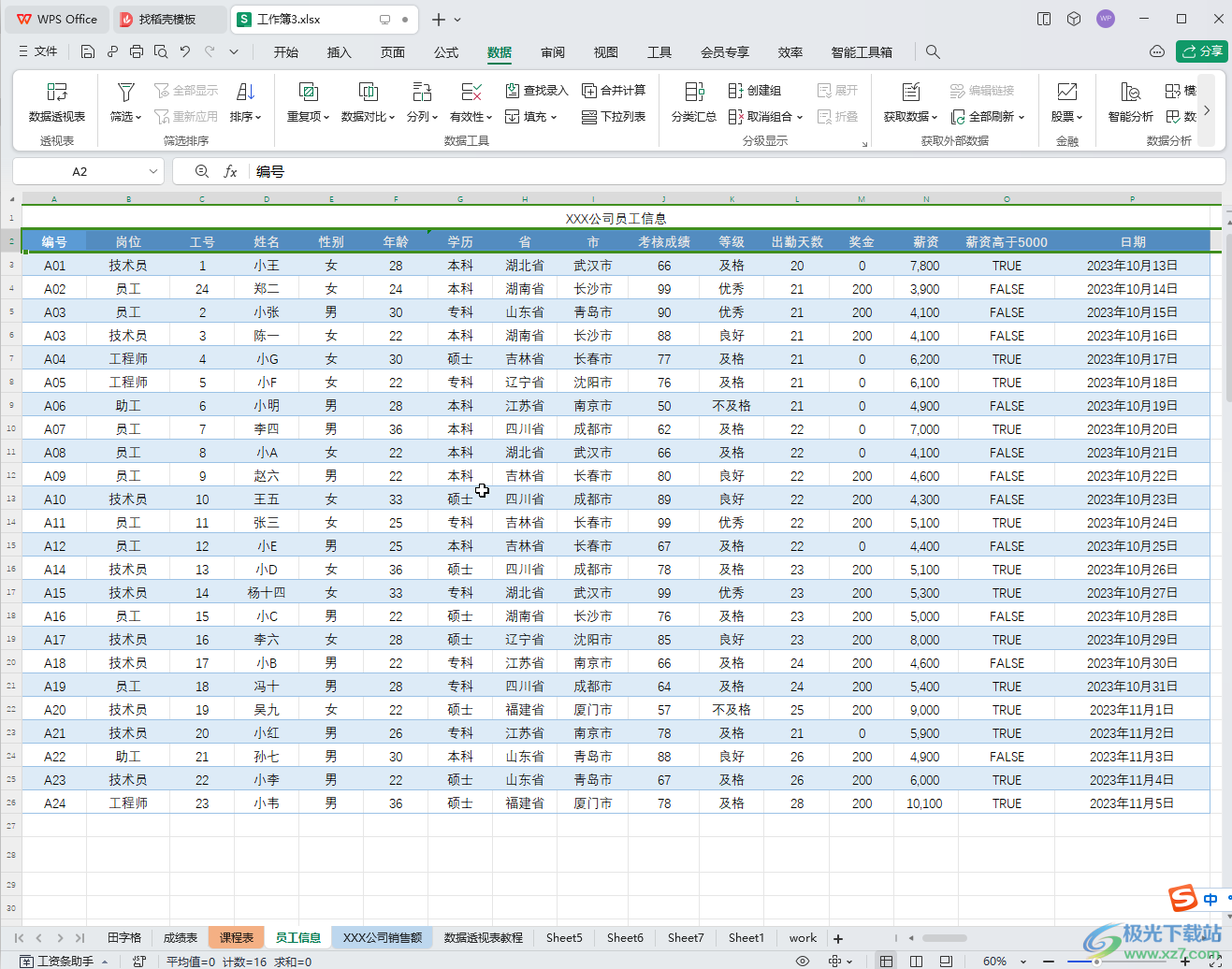
Task: Expand the 填充 fill dropdown
Action: tap(554, 118)
